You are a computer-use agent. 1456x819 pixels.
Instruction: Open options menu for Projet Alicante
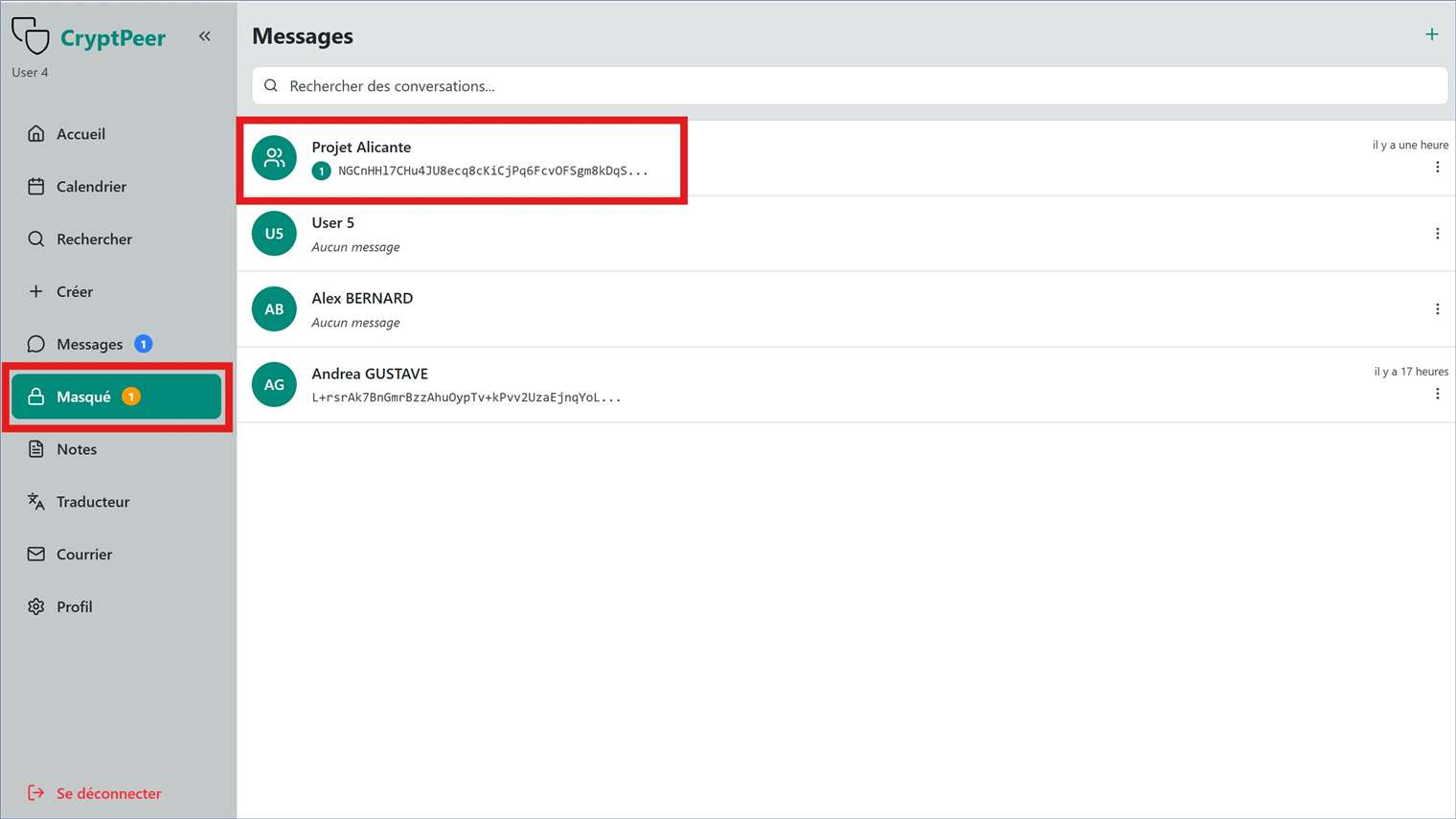coord(1437,168)
